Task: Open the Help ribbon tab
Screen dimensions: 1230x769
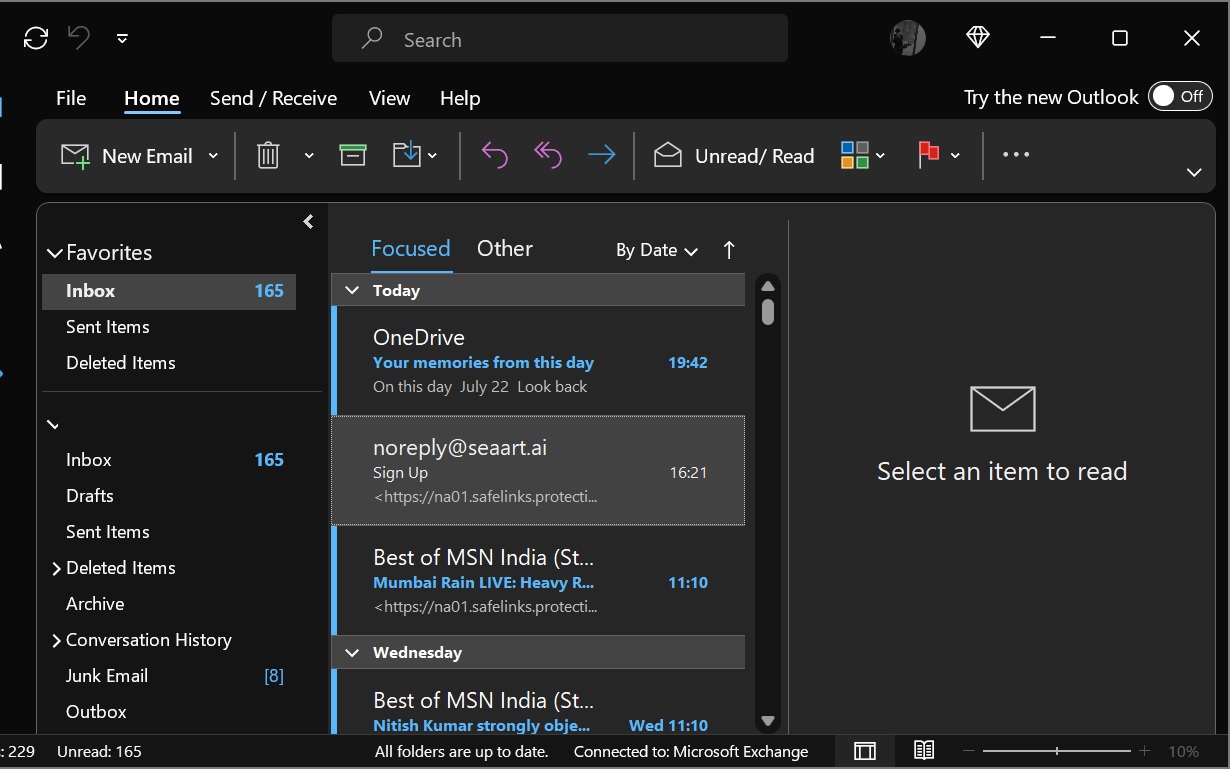Action: click(460, 98)
